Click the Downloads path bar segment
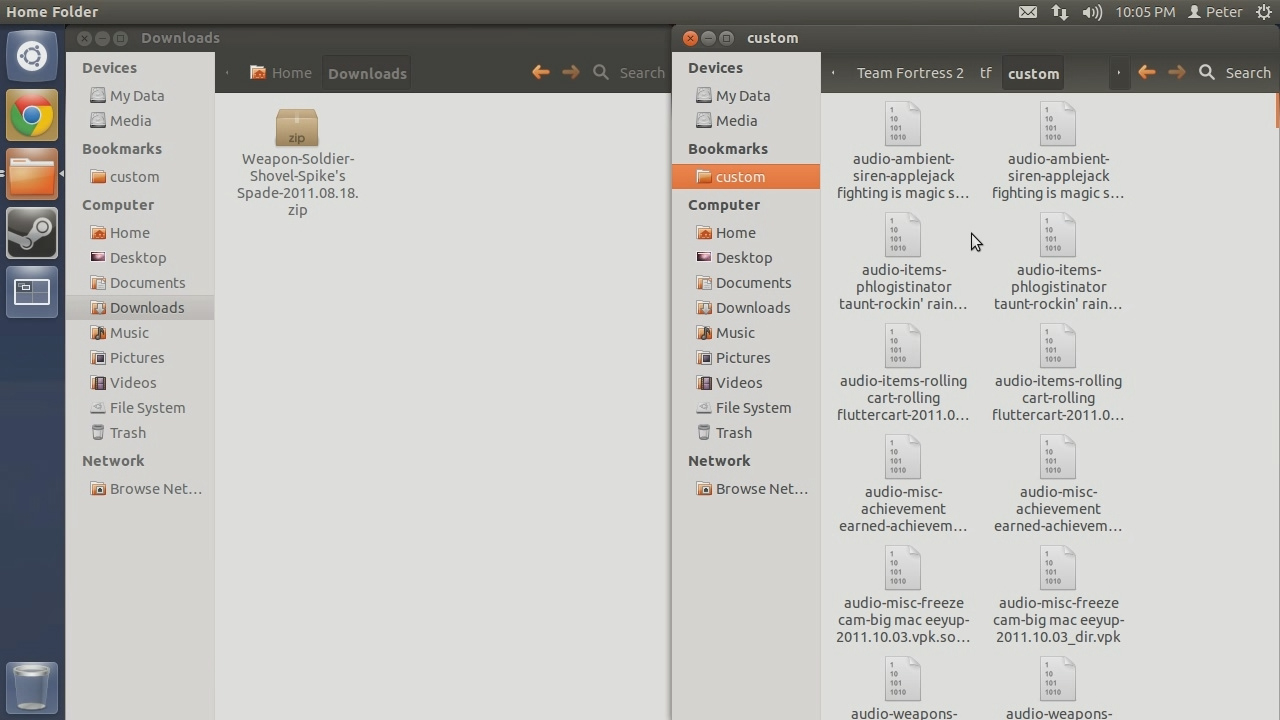 point(367,73)
